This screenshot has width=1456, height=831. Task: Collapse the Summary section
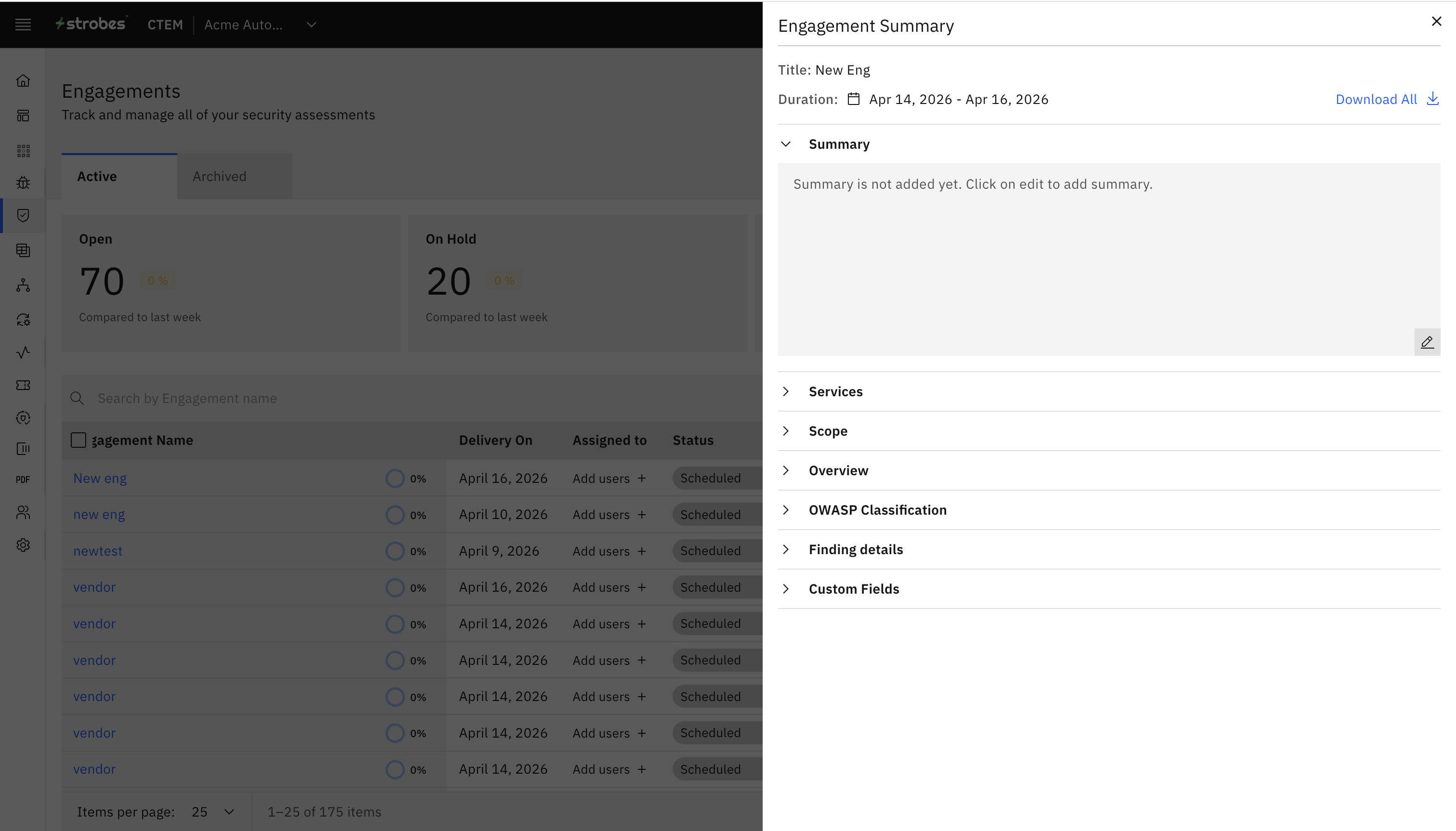pyautogui.click(x=786, y=144)
